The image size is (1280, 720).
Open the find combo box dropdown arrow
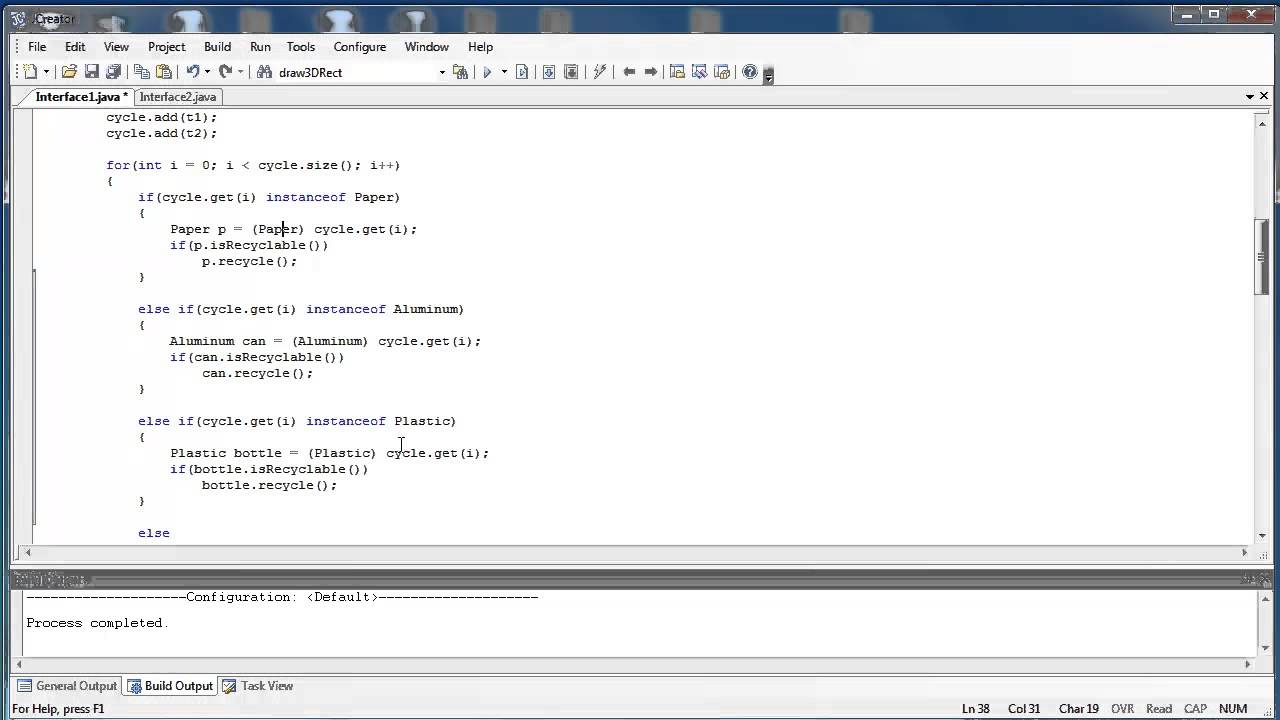coord(442,72)
